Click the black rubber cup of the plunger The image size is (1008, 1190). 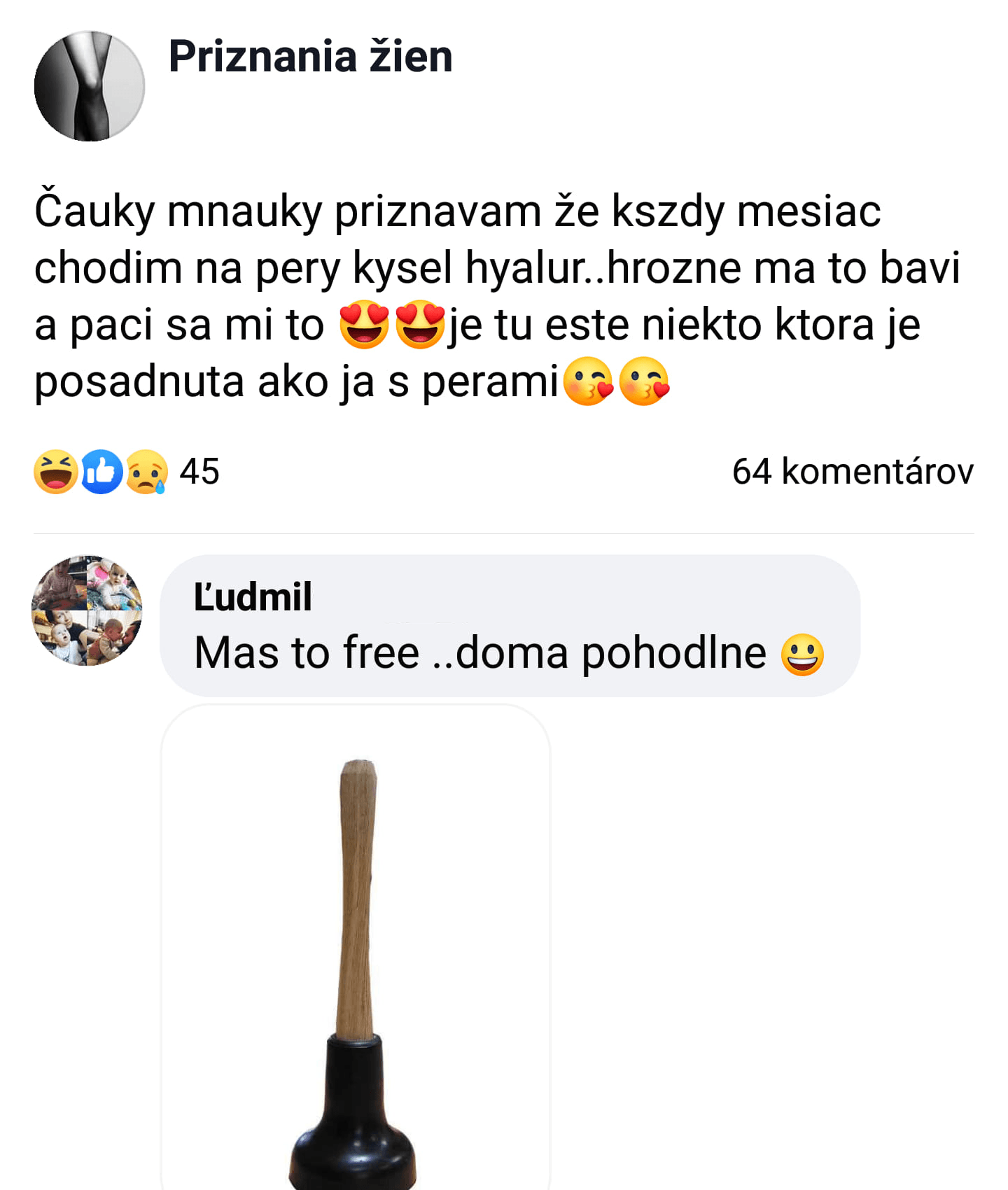353,1116
